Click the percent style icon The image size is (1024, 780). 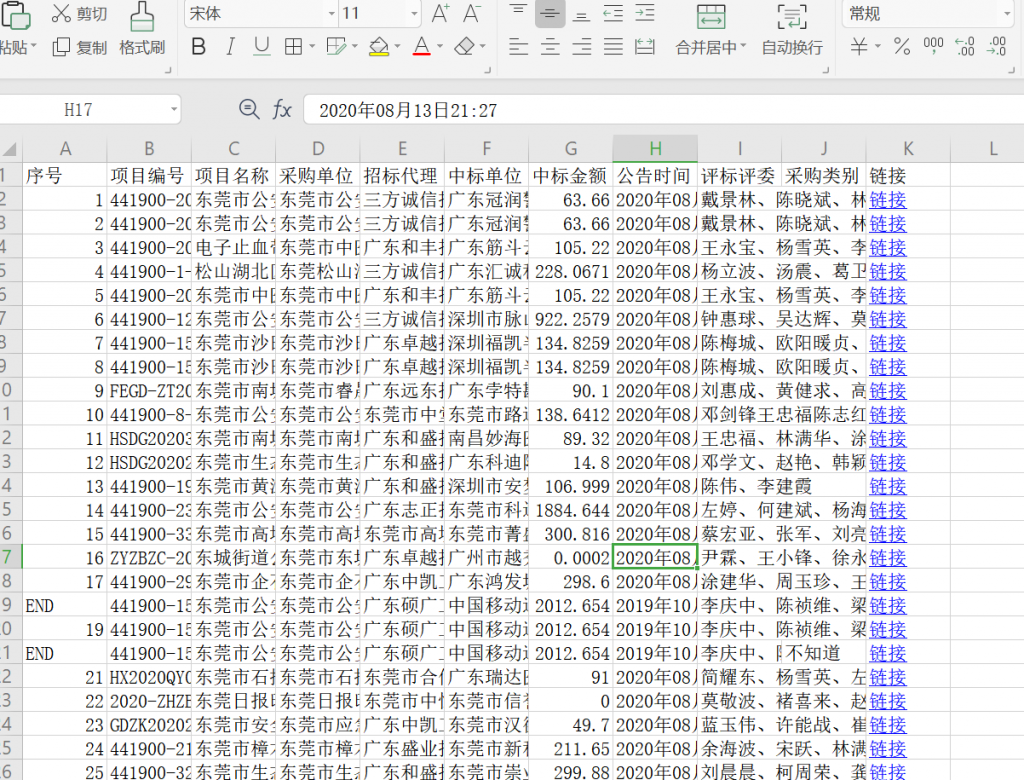(x=902, y=46)
